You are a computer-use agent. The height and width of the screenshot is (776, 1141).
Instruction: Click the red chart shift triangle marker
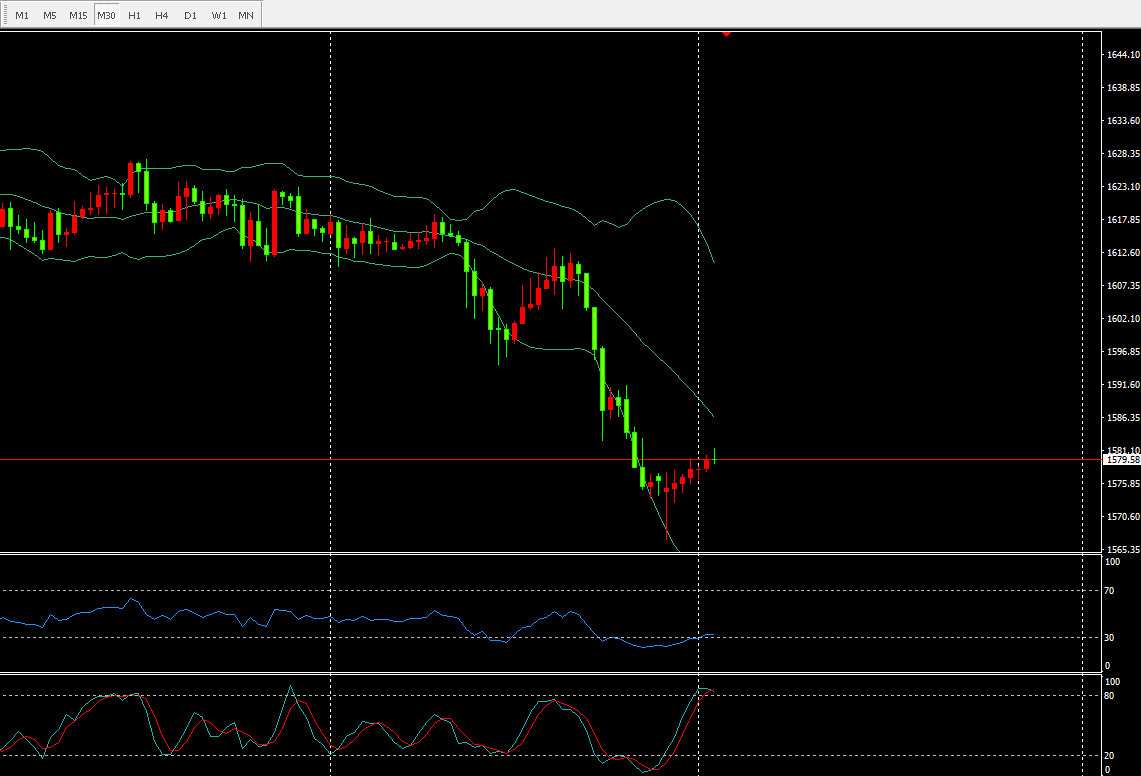727,34
